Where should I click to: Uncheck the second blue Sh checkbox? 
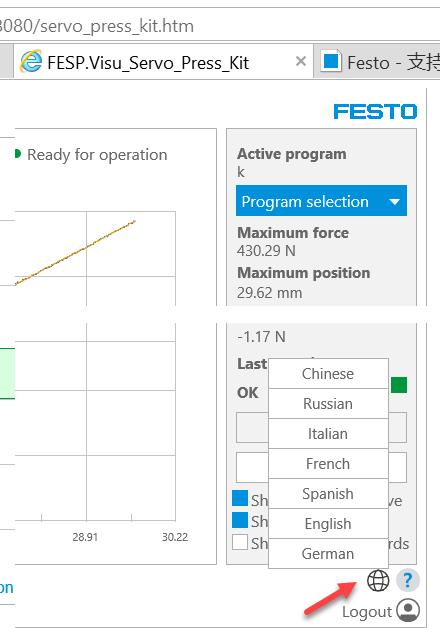(x=240, y=520)
